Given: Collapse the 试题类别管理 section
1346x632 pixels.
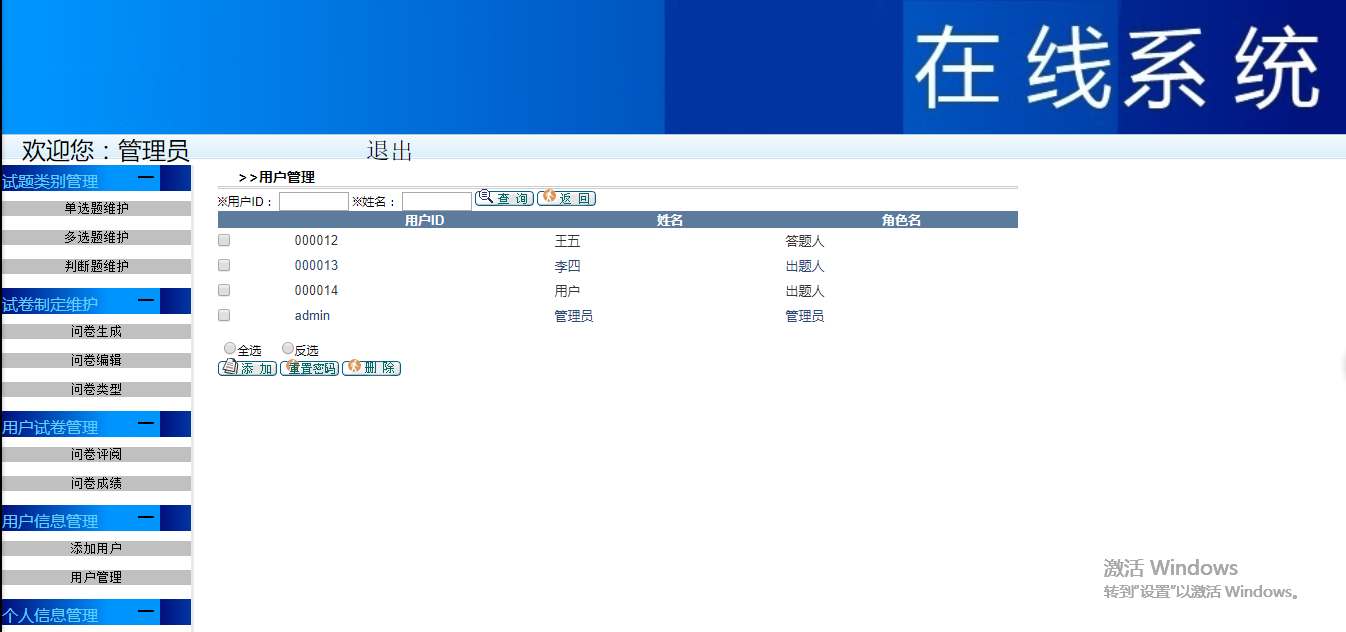Looking at the screenshot, I should pyautogui.click(x=146, y=178).
